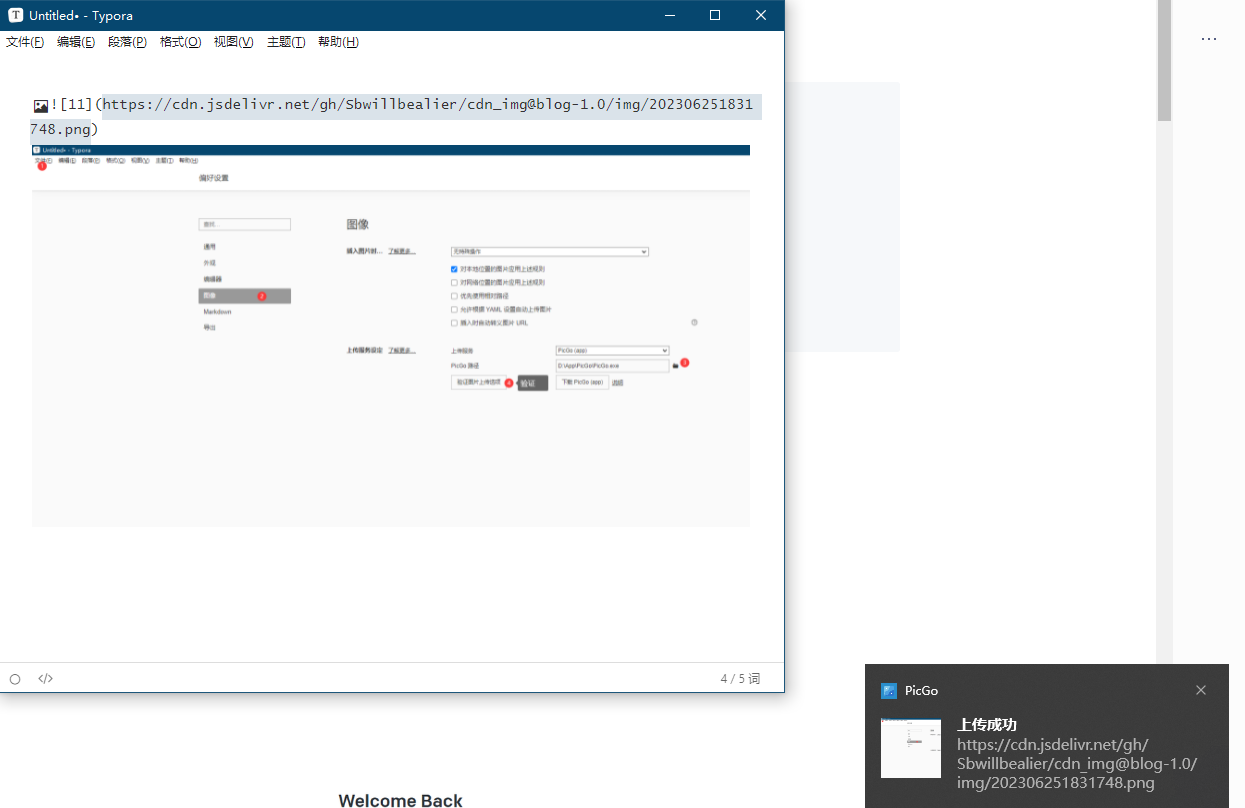Open the 帮助(H) menu
Image resolution: width=1245 pixels, height=808 pixels.
[x=338, y=41]
